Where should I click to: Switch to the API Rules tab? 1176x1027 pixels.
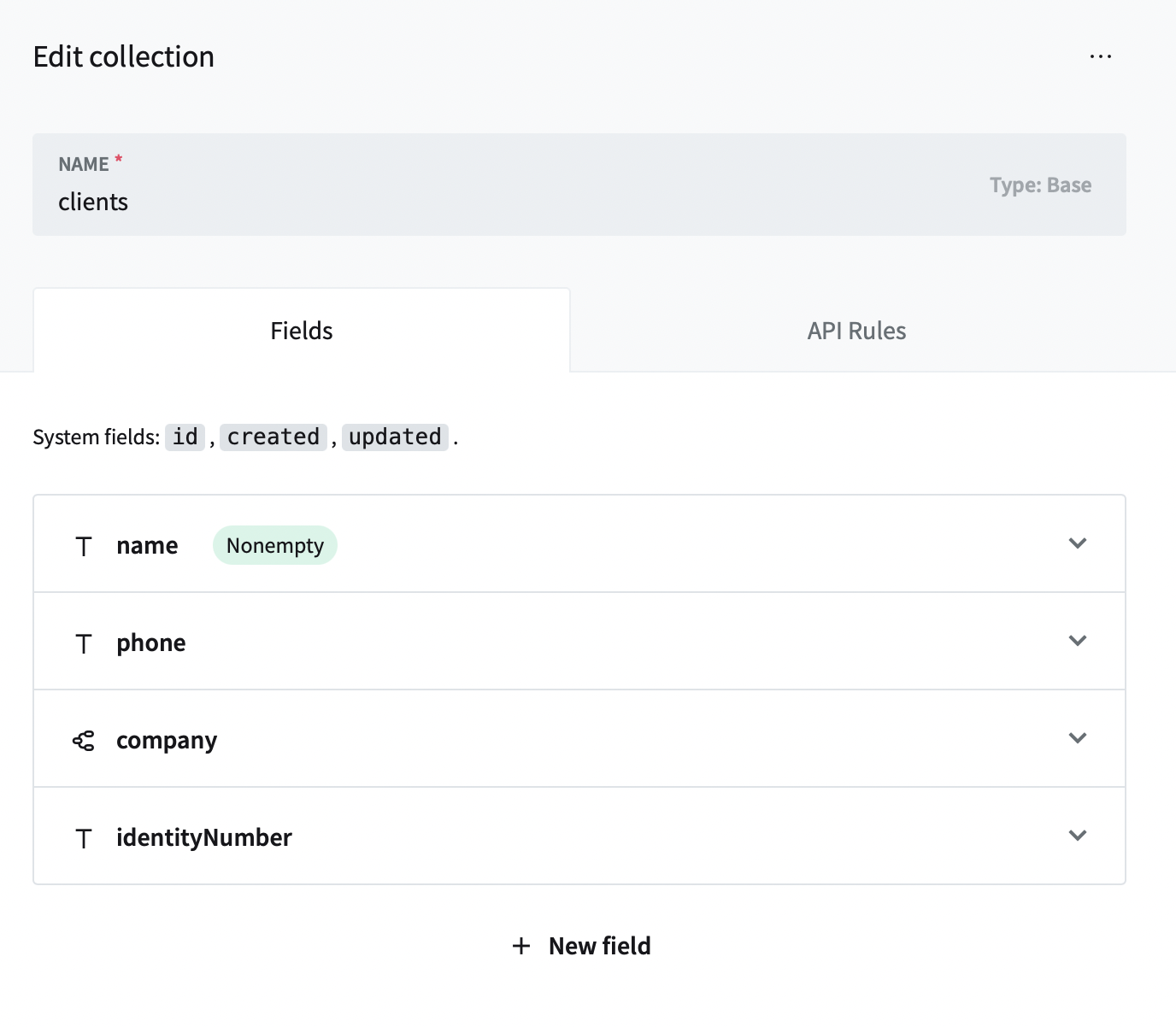coord(856,331)
